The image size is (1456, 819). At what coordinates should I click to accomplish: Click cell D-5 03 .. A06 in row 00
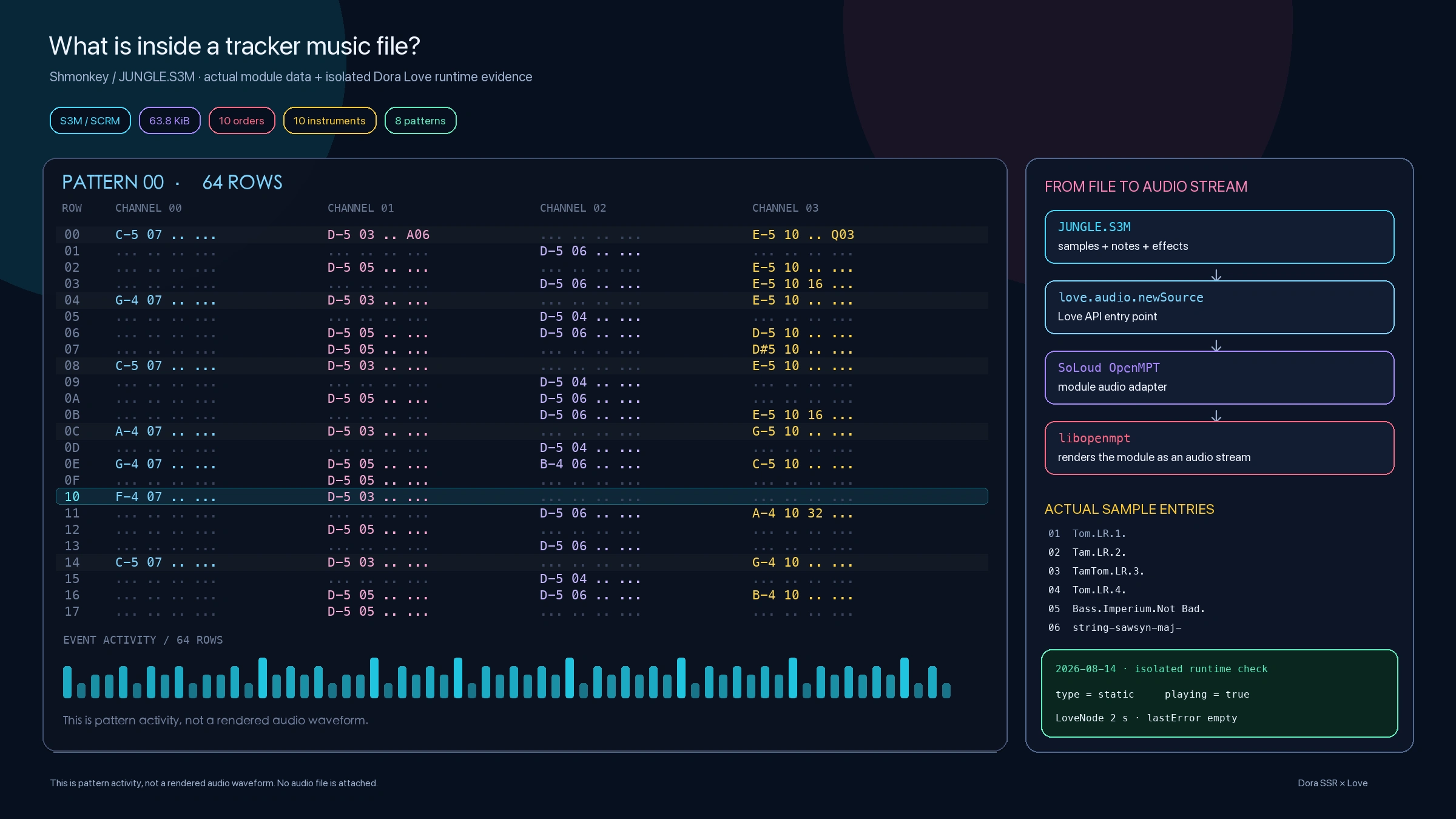pyautogui.click(x=379, y=235)
